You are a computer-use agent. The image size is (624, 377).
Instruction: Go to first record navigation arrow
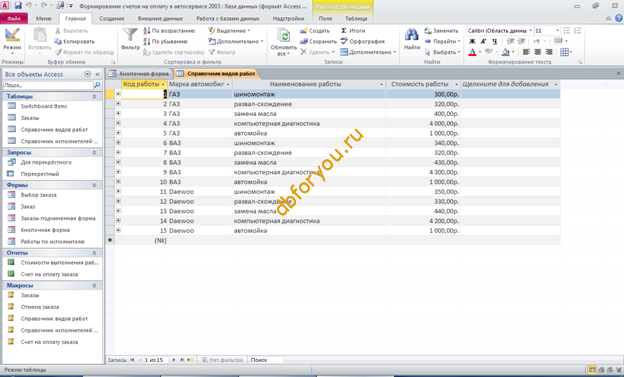click(x=132, y=360)
